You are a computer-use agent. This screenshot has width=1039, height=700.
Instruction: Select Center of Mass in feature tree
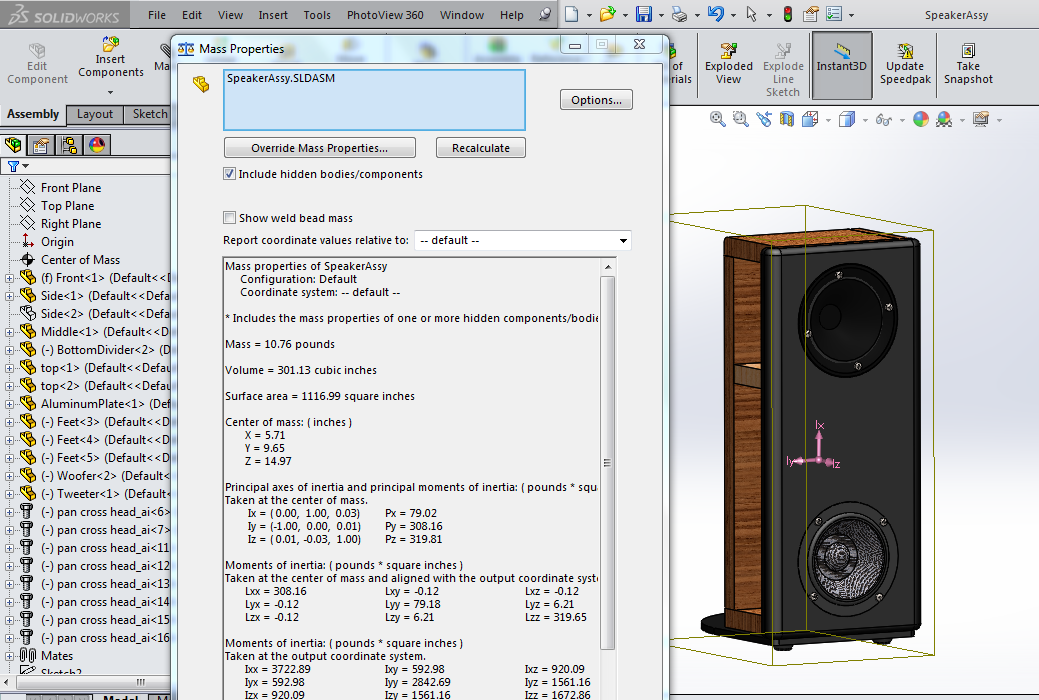pos(79,260)
